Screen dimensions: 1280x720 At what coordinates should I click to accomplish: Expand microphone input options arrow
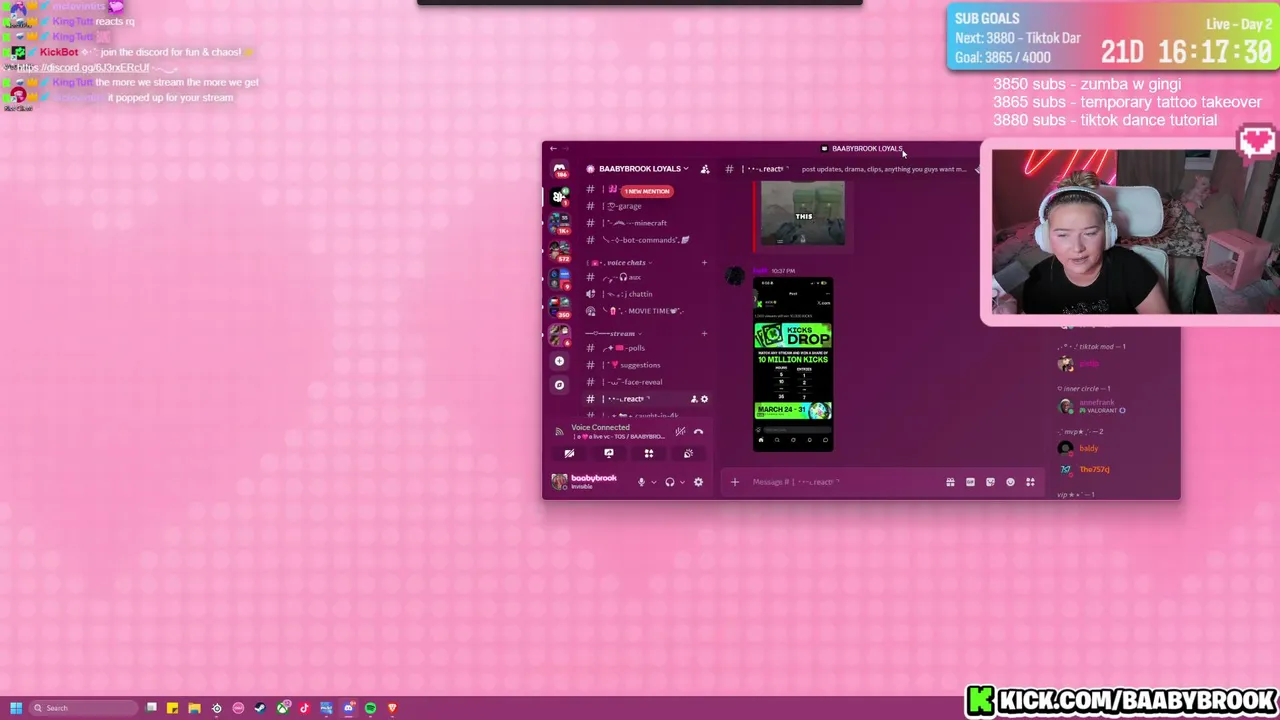click(654, 482)
